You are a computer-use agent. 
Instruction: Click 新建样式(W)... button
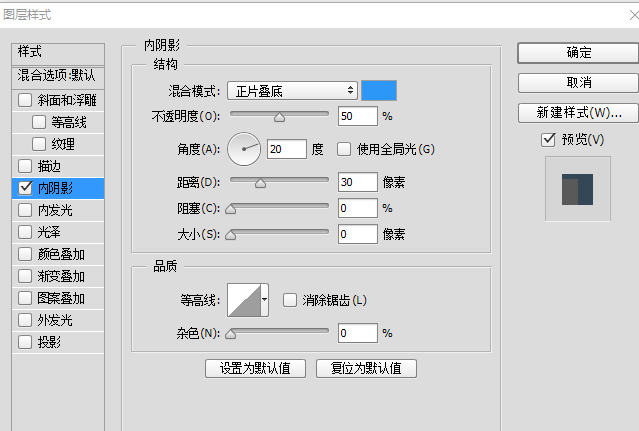tap(578, 113)
